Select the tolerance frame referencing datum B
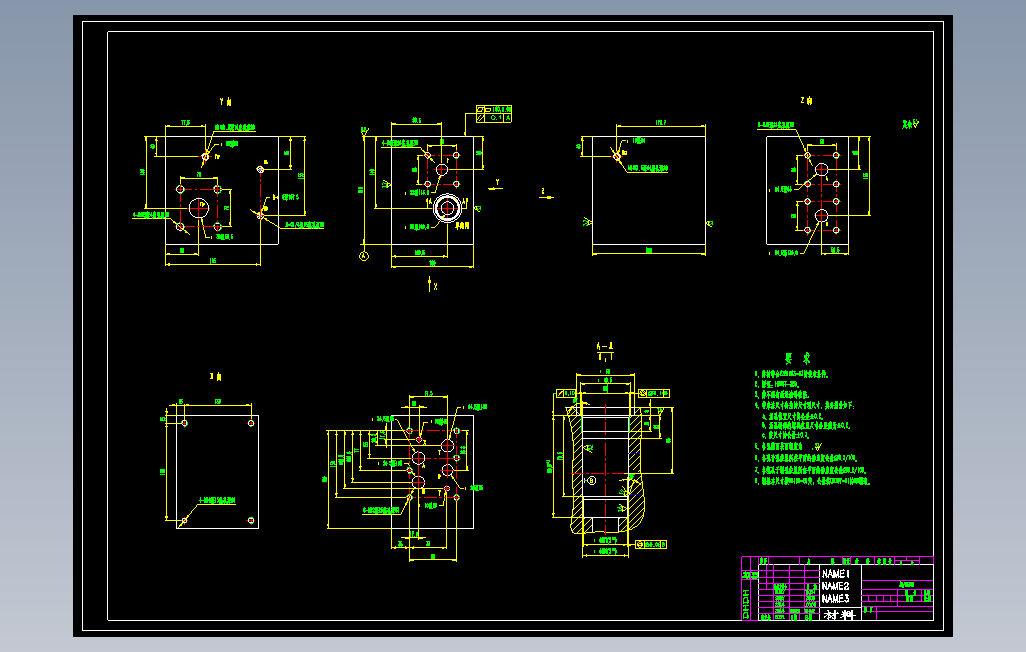The width and height of the screenshot is (1026, 652). 651,545
